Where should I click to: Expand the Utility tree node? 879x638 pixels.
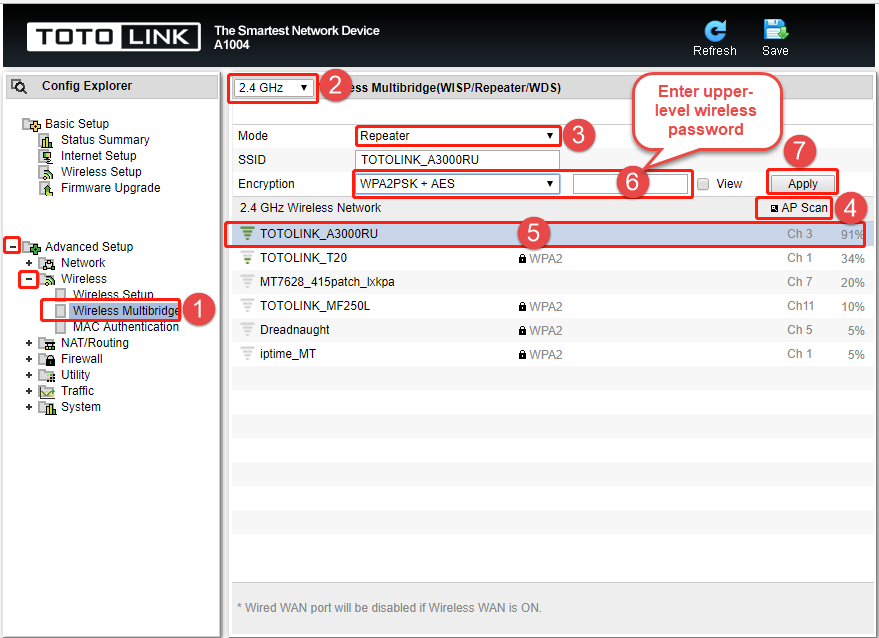click(29, 375)
